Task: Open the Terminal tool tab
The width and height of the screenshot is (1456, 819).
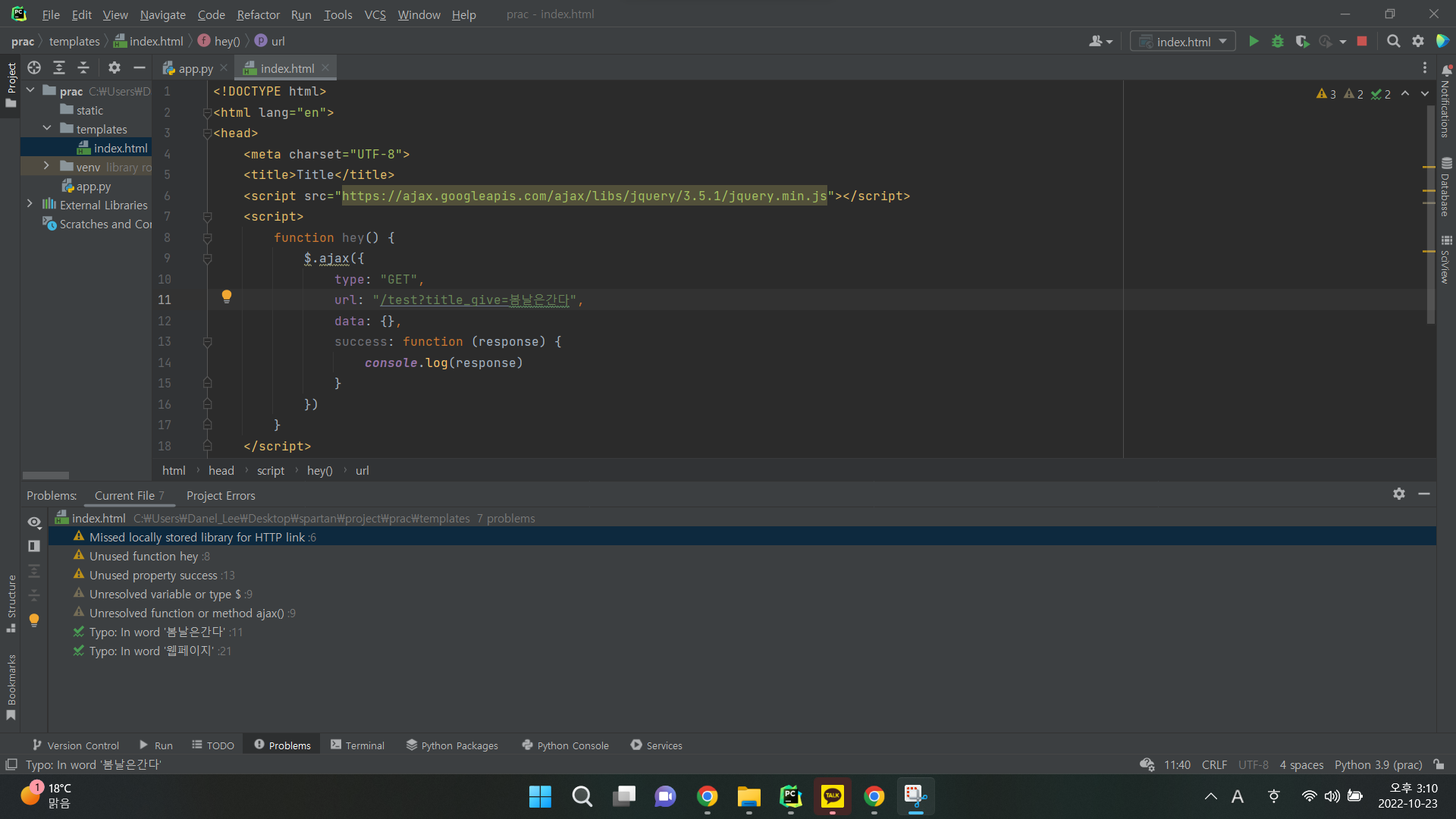Action: click(358, 745)
